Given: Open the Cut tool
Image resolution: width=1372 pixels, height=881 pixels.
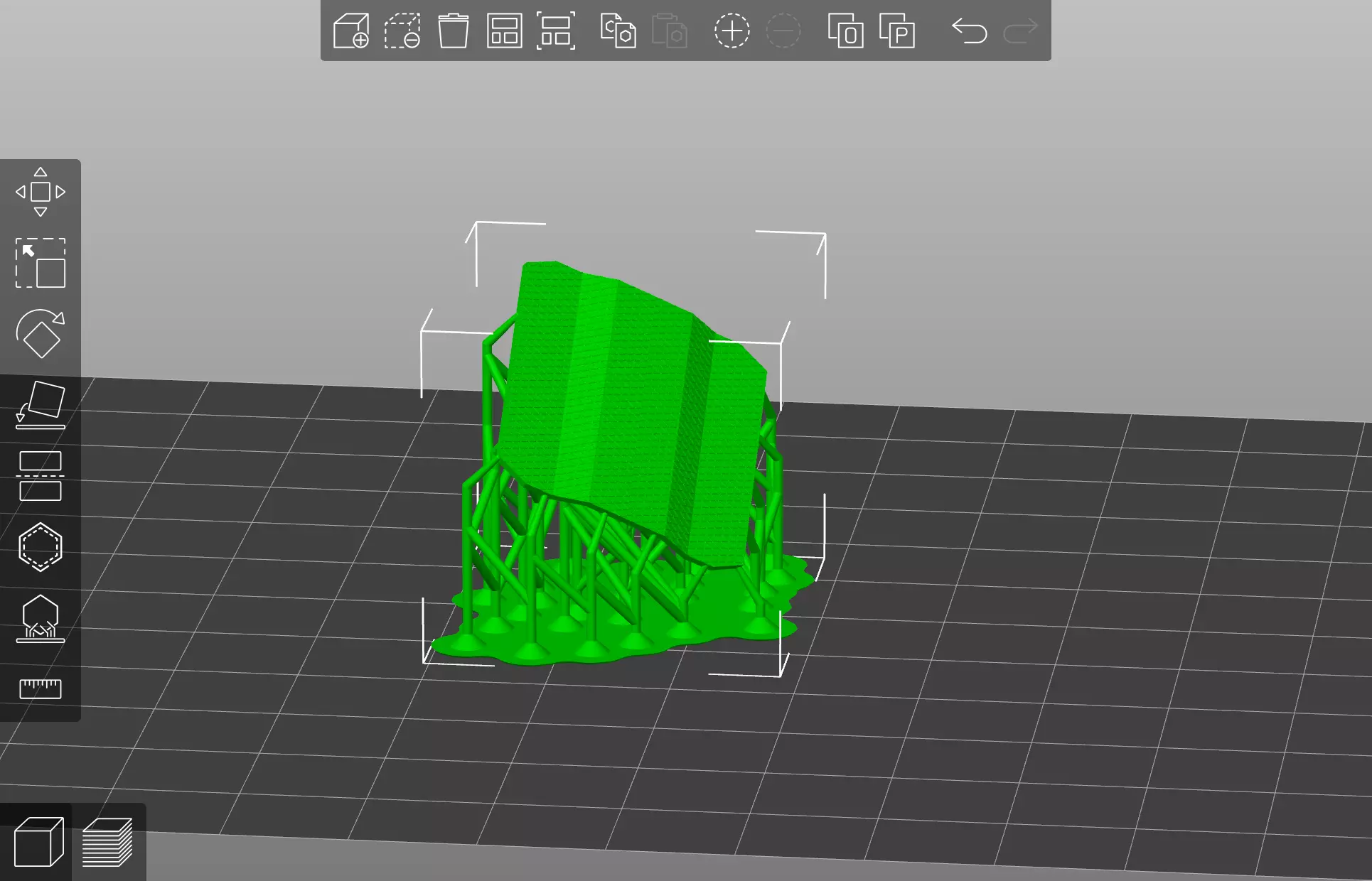Looking at the screenshot, I should pos(41,476).
